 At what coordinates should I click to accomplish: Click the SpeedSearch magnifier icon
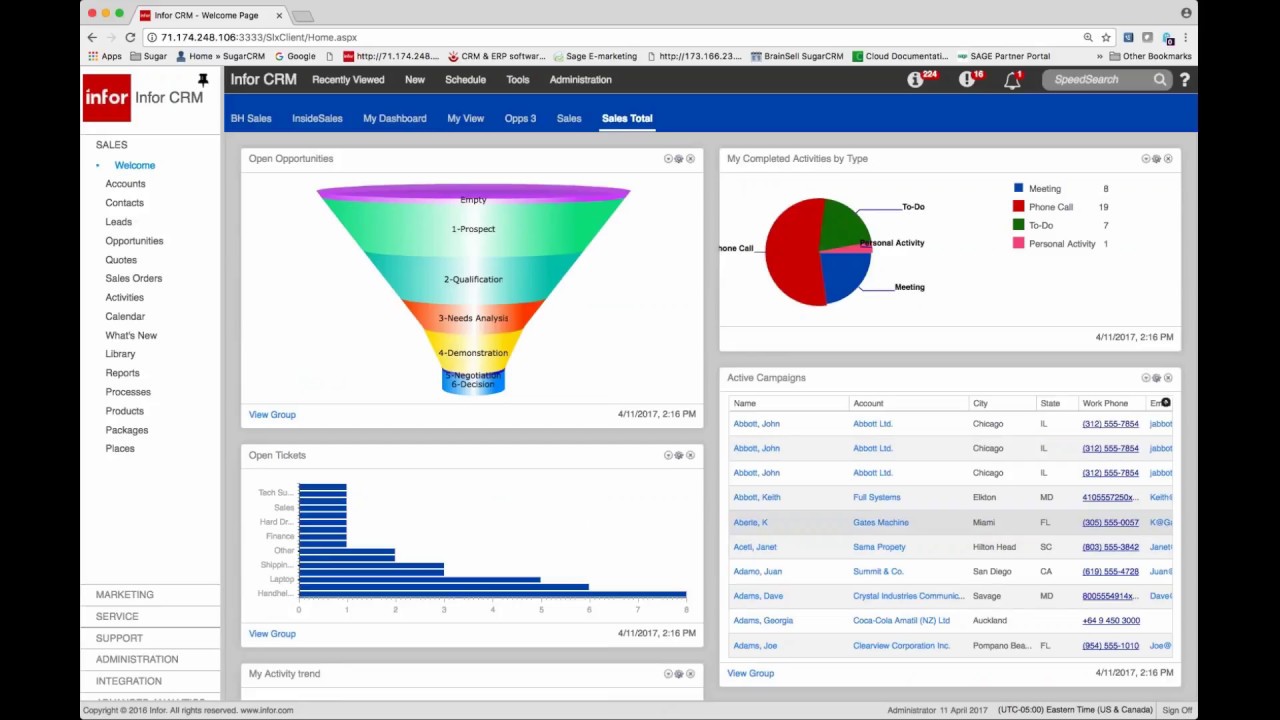pos(1160,80)
